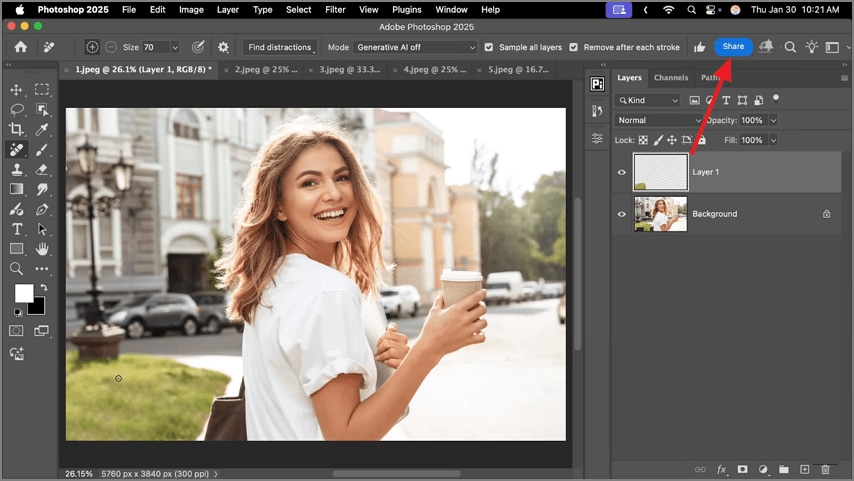Toggle Remove after each stroke checkbox
The width and height of the screenshot is (854, 481).
pyautogui.click(x=574, y=47)
